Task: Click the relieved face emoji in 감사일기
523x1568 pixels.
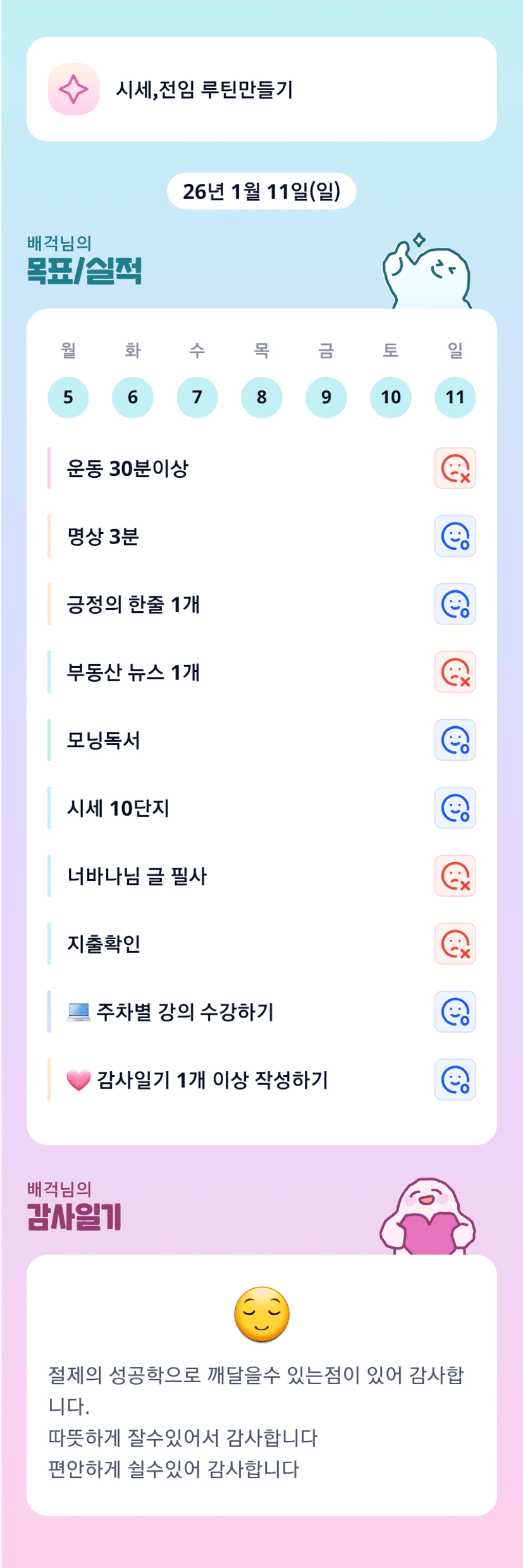Action: pyautogui.click(x=261, y=1314)
